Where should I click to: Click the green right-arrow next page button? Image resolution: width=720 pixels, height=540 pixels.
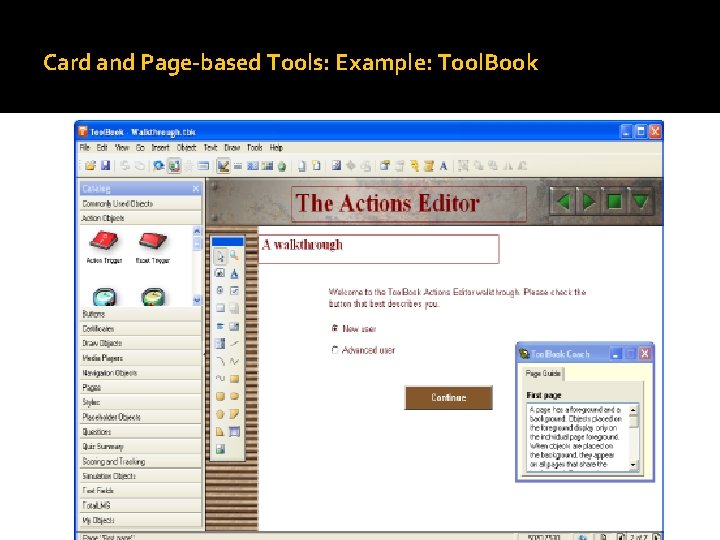(x=589, y=202)
